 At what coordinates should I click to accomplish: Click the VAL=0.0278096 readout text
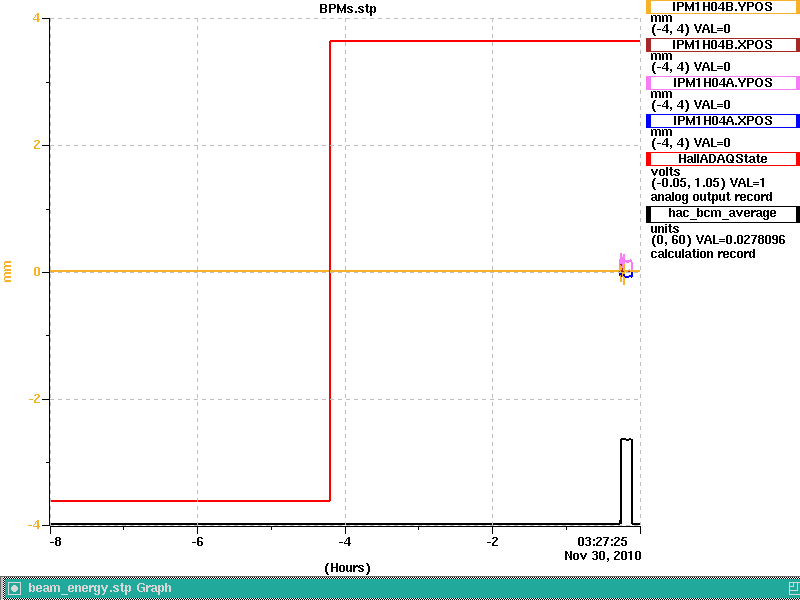click(x=741, y=240)
